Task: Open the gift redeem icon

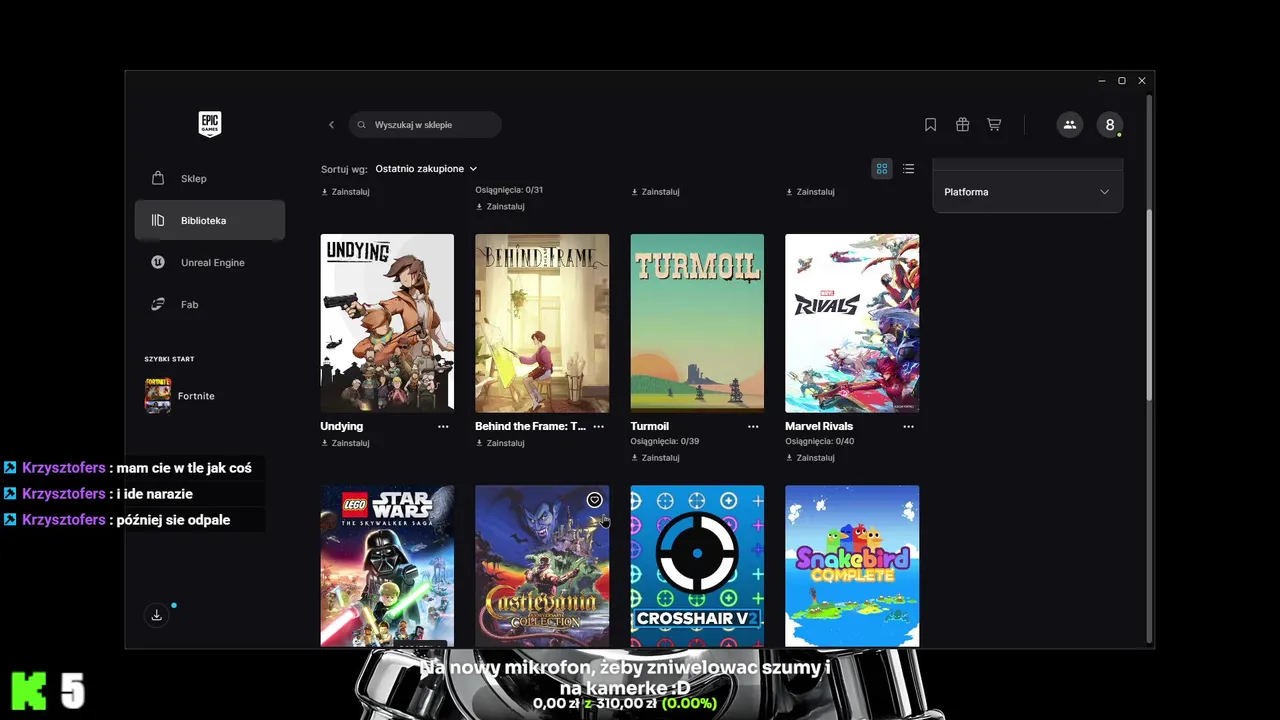Action: (962, 125)
